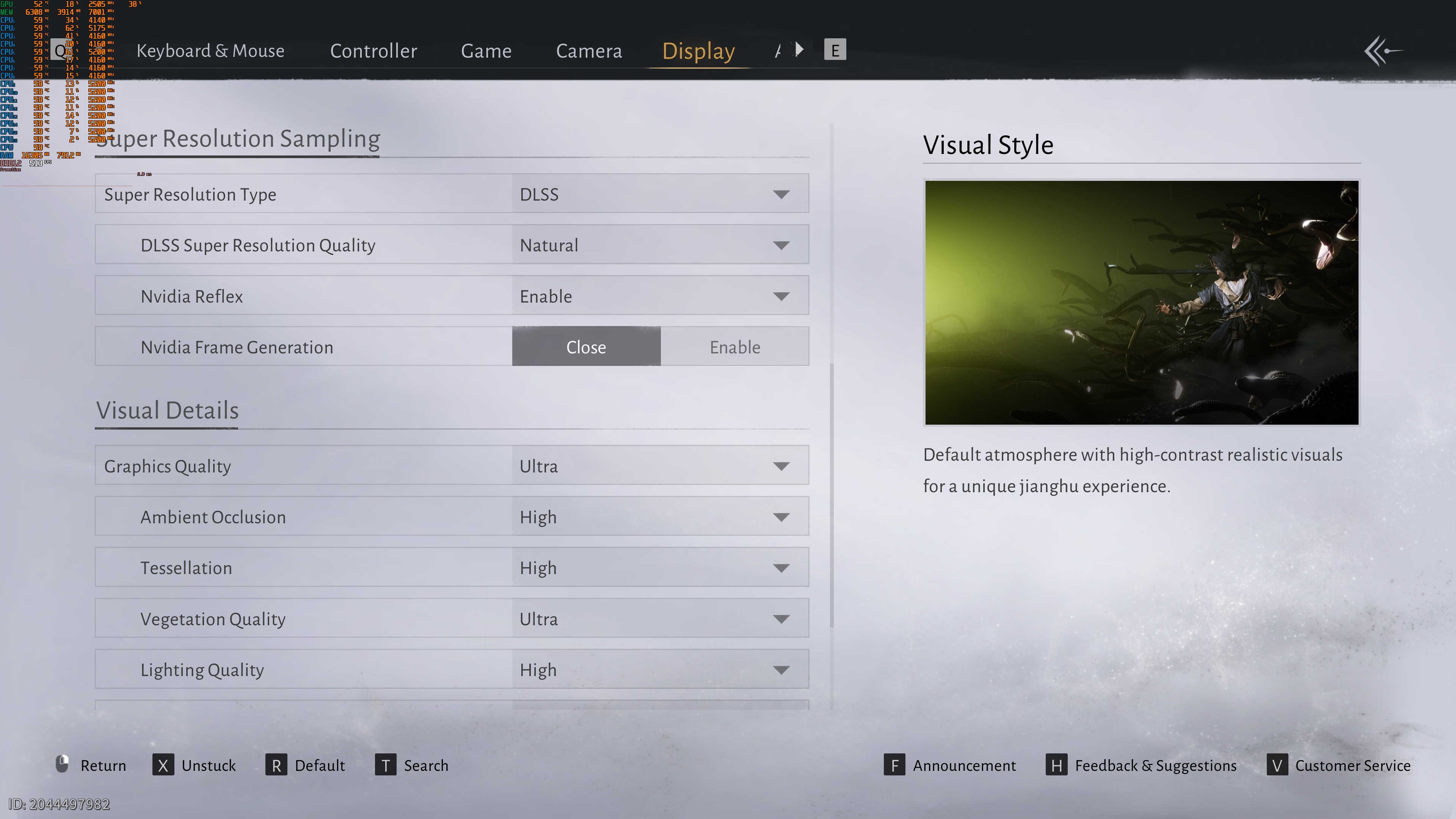This screenshot has width=1456, height=819.
Task: Expand the Nvidia Reflex dropdown
Action: [x=660, y=296]
